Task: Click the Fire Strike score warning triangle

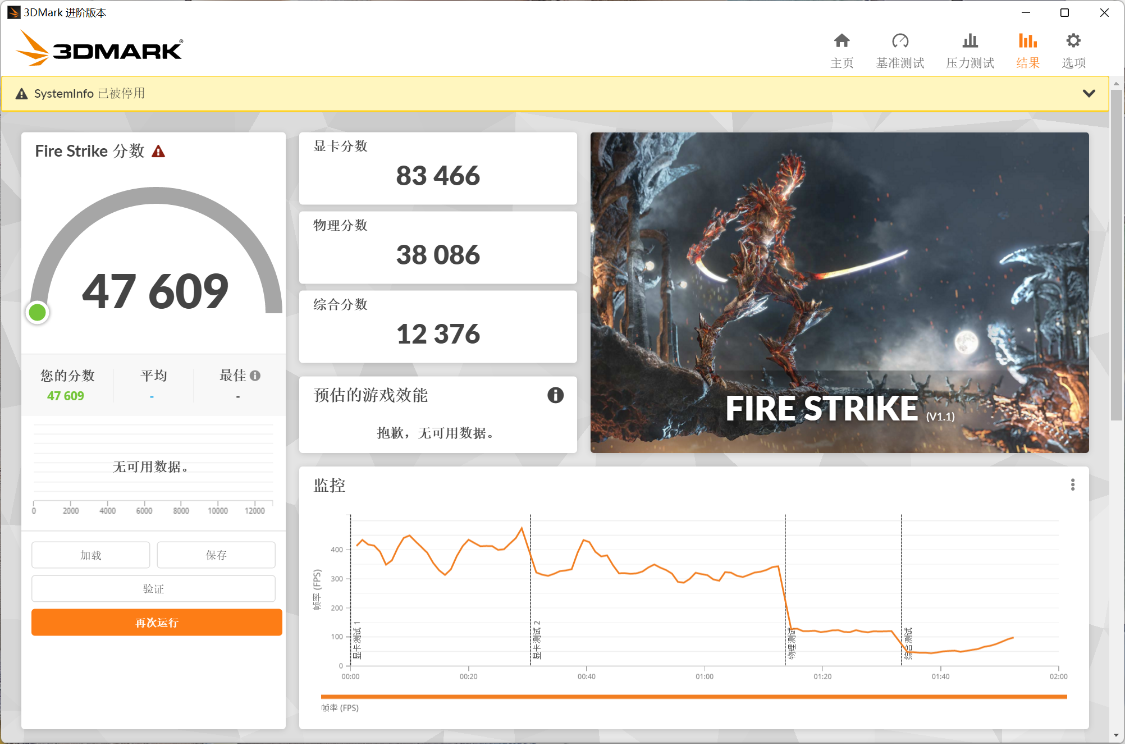Action: [158, 152]
